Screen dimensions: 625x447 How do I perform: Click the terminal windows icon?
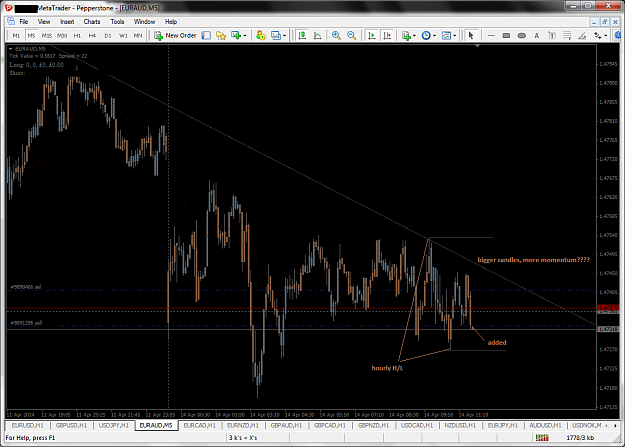tap(276, 35)
